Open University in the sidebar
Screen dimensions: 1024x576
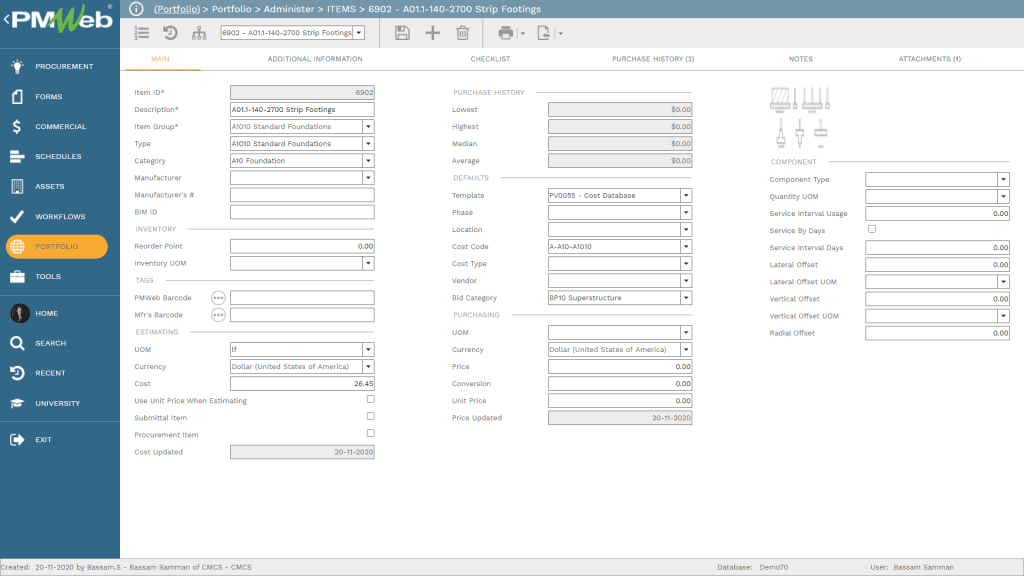[x=59, y=403]
